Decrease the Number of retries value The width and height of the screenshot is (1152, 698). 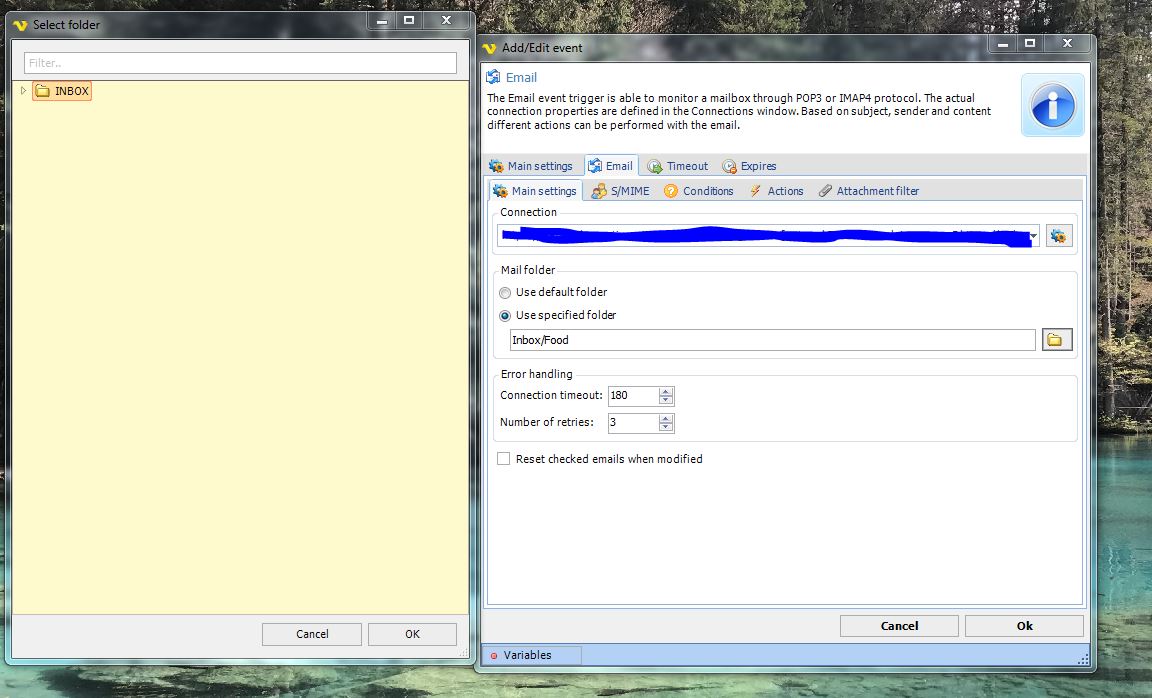tap(667, 428)
